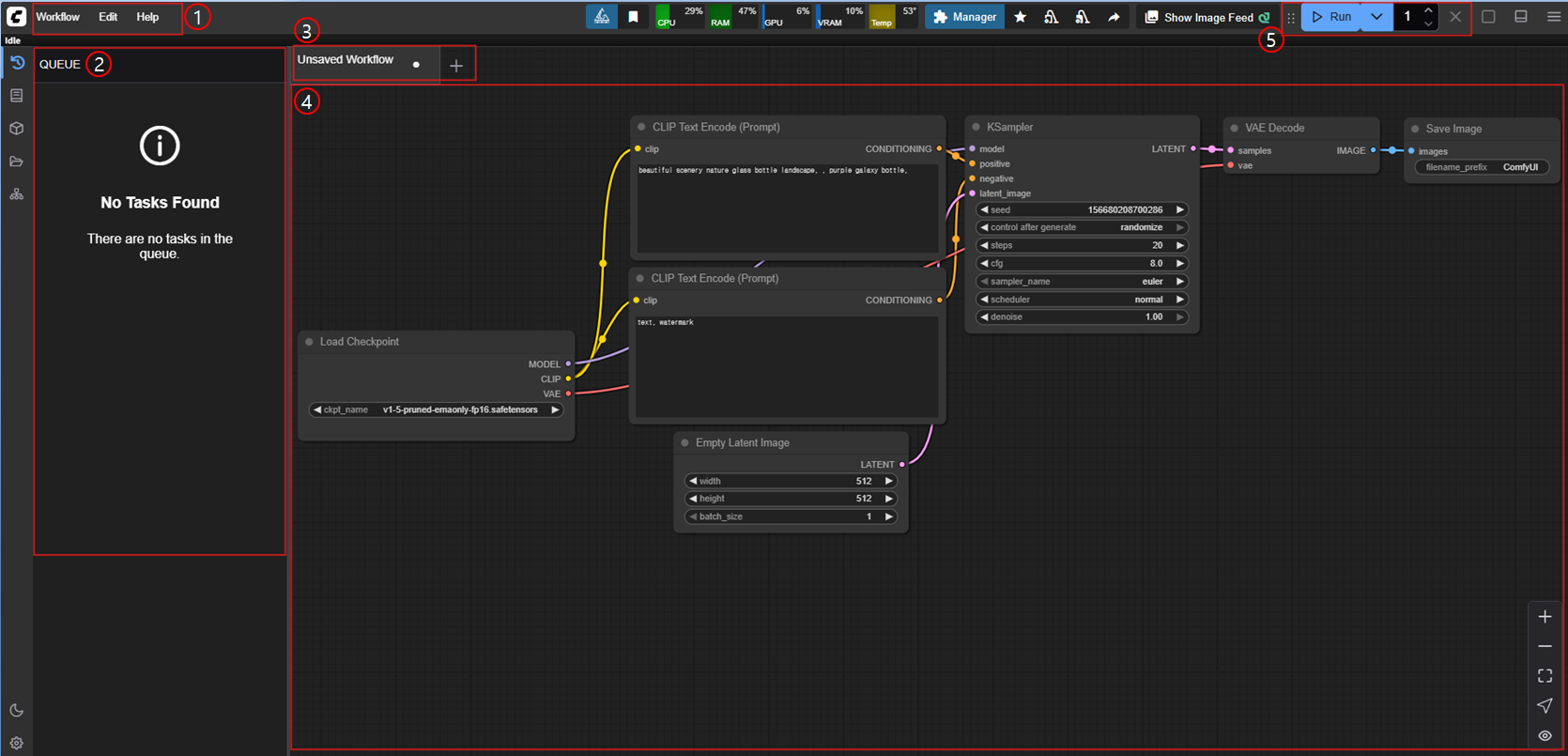The height and width of the screenshot is (756, 1568).
Task: Click the KSampler node title
Action: tap(1009, 127)
